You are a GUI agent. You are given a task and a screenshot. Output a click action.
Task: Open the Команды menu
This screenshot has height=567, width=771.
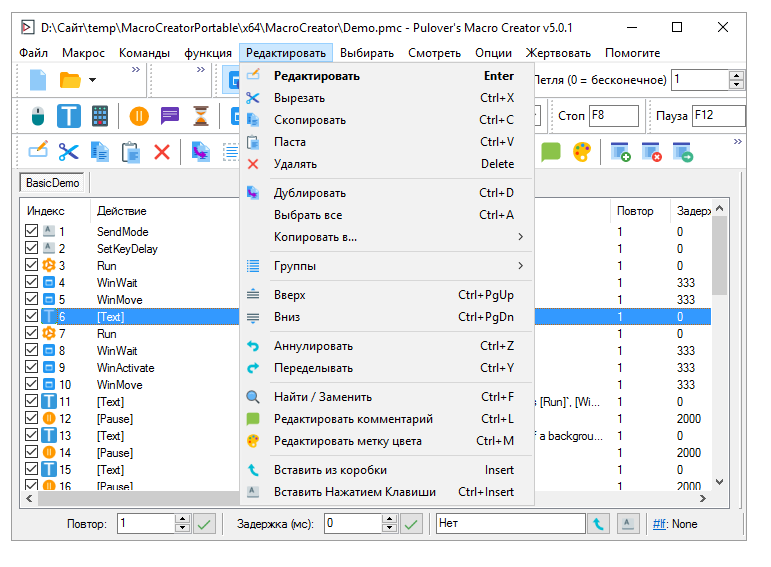coord(144,53)
